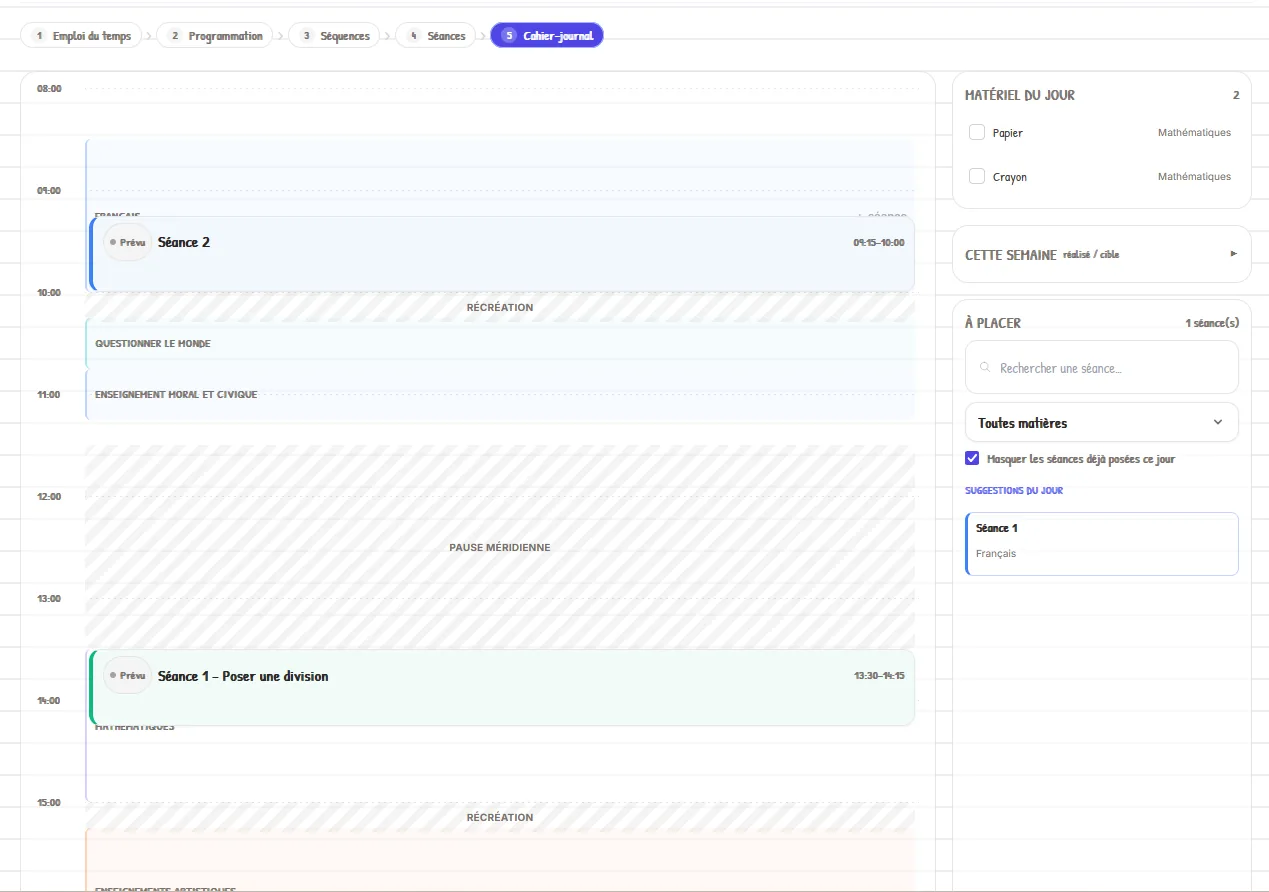The width and height of the screenshot is (1269, 892).
Task: Click the 12:00 hour marker
Action: 49,497
